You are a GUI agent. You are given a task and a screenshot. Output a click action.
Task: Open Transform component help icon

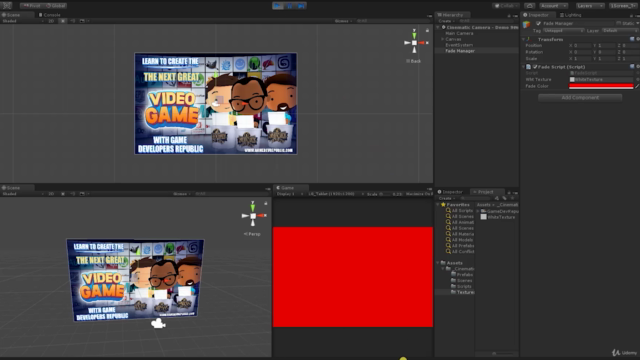[x=632, y=39]
